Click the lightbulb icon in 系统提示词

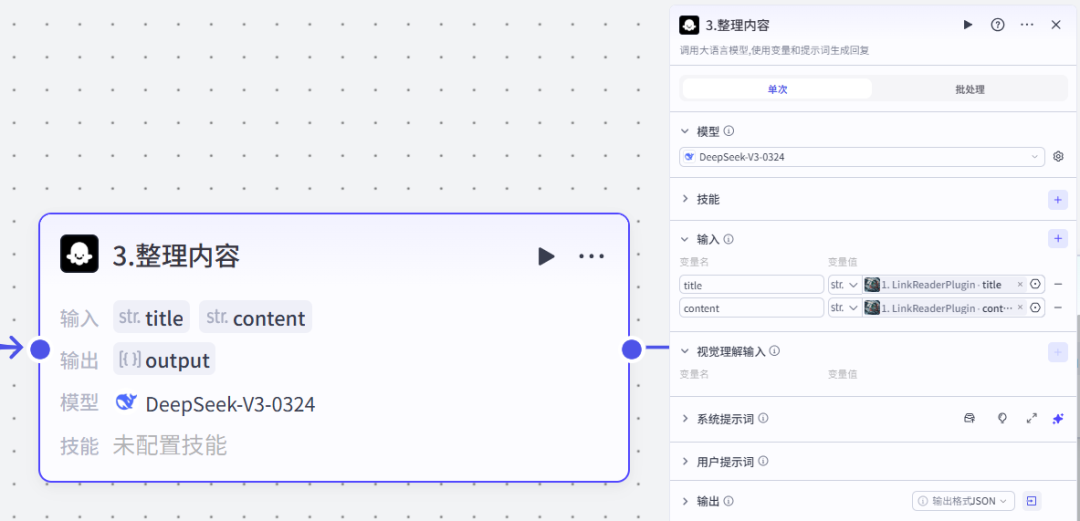pos(1003,418)
